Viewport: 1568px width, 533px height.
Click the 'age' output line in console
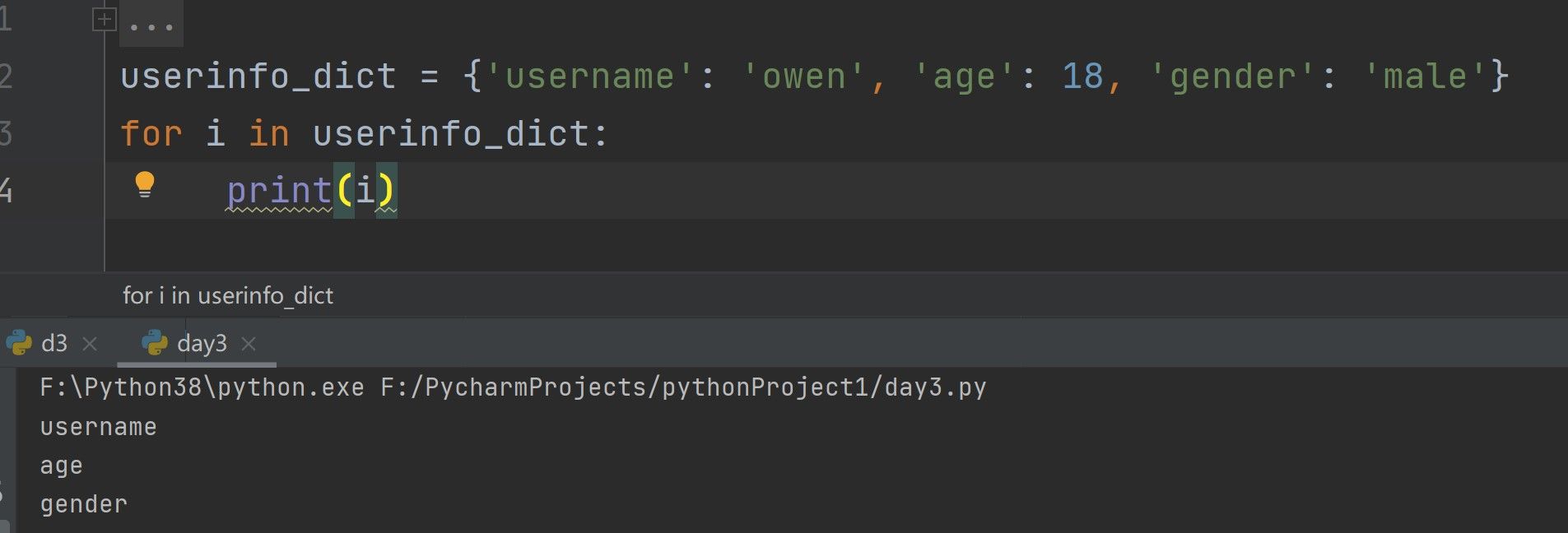point(62,466)
